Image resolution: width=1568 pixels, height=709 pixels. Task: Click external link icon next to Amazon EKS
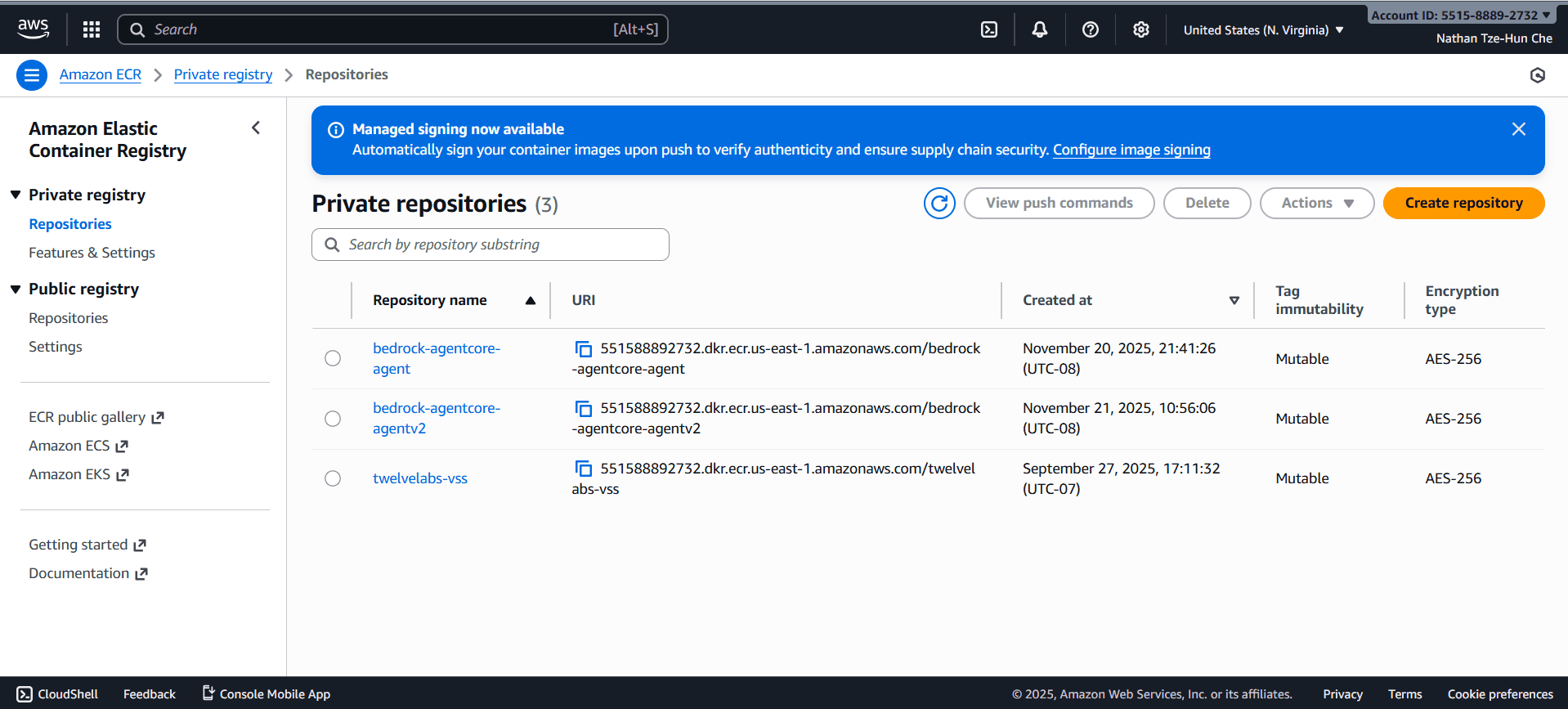[123, 475]
